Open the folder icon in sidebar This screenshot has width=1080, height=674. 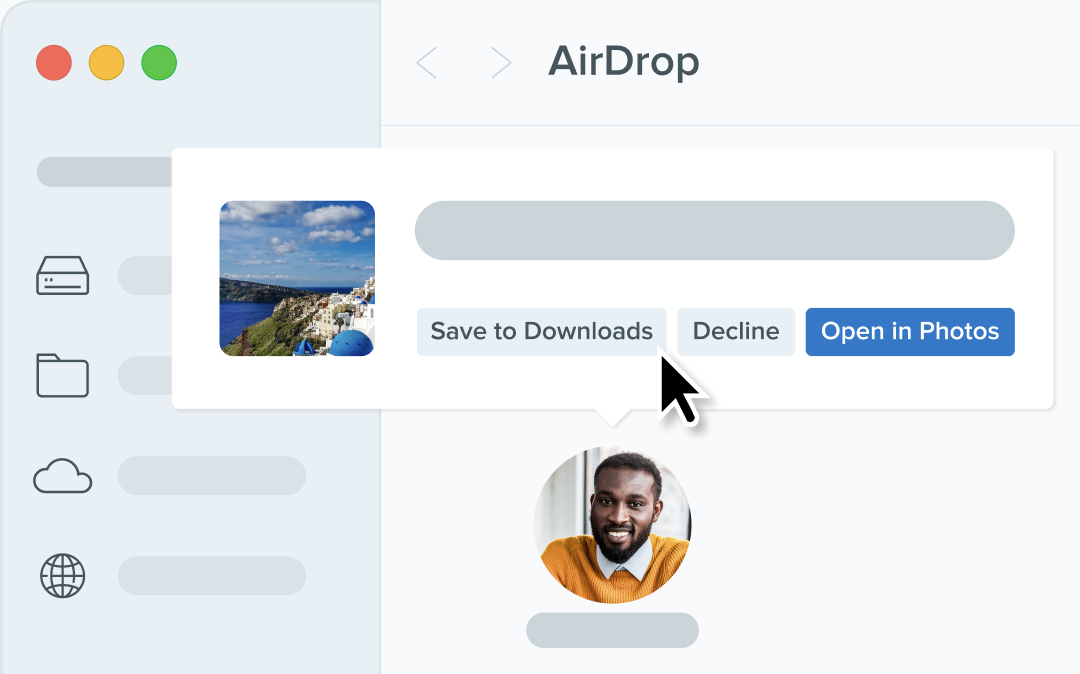tap(63, 375)
